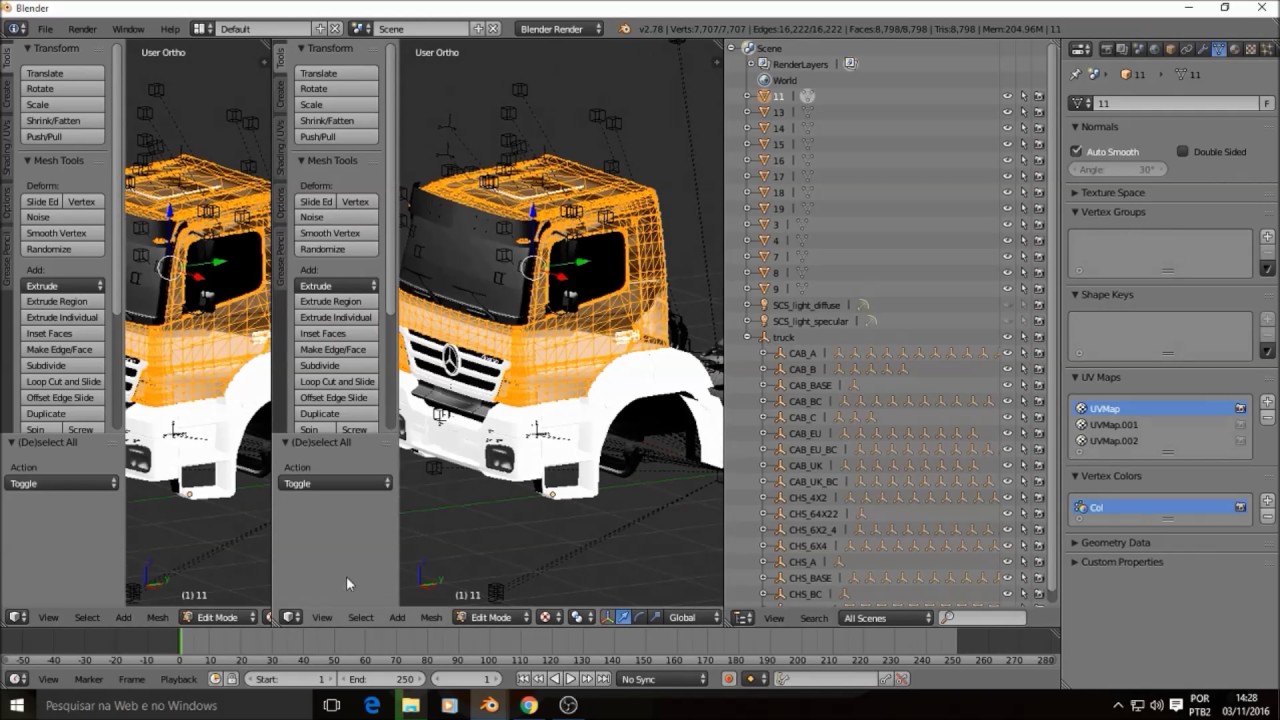Toggle selectability arrow for object 14
The image size is (1280, 720).
[x=1023, y=128]
